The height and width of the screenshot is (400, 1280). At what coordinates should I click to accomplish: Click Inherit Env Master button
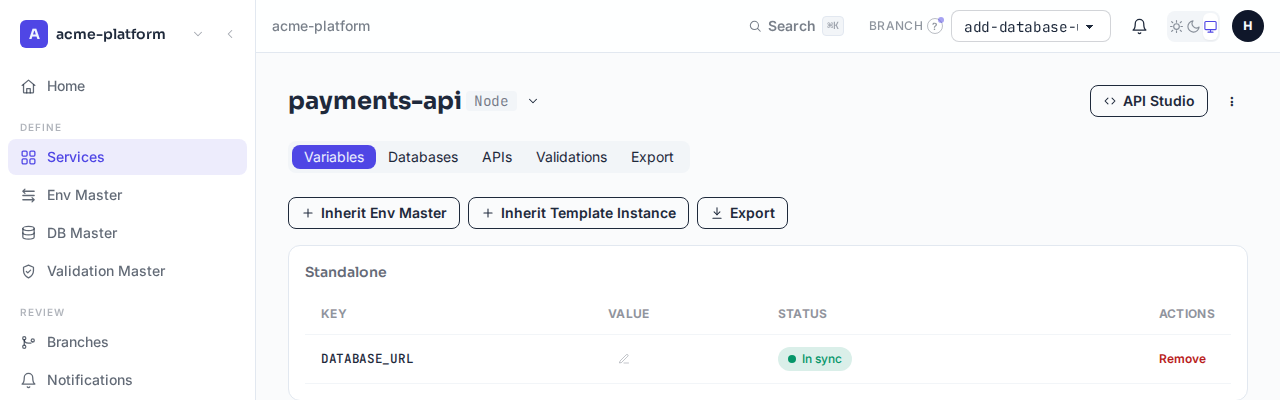click(374, 213)
